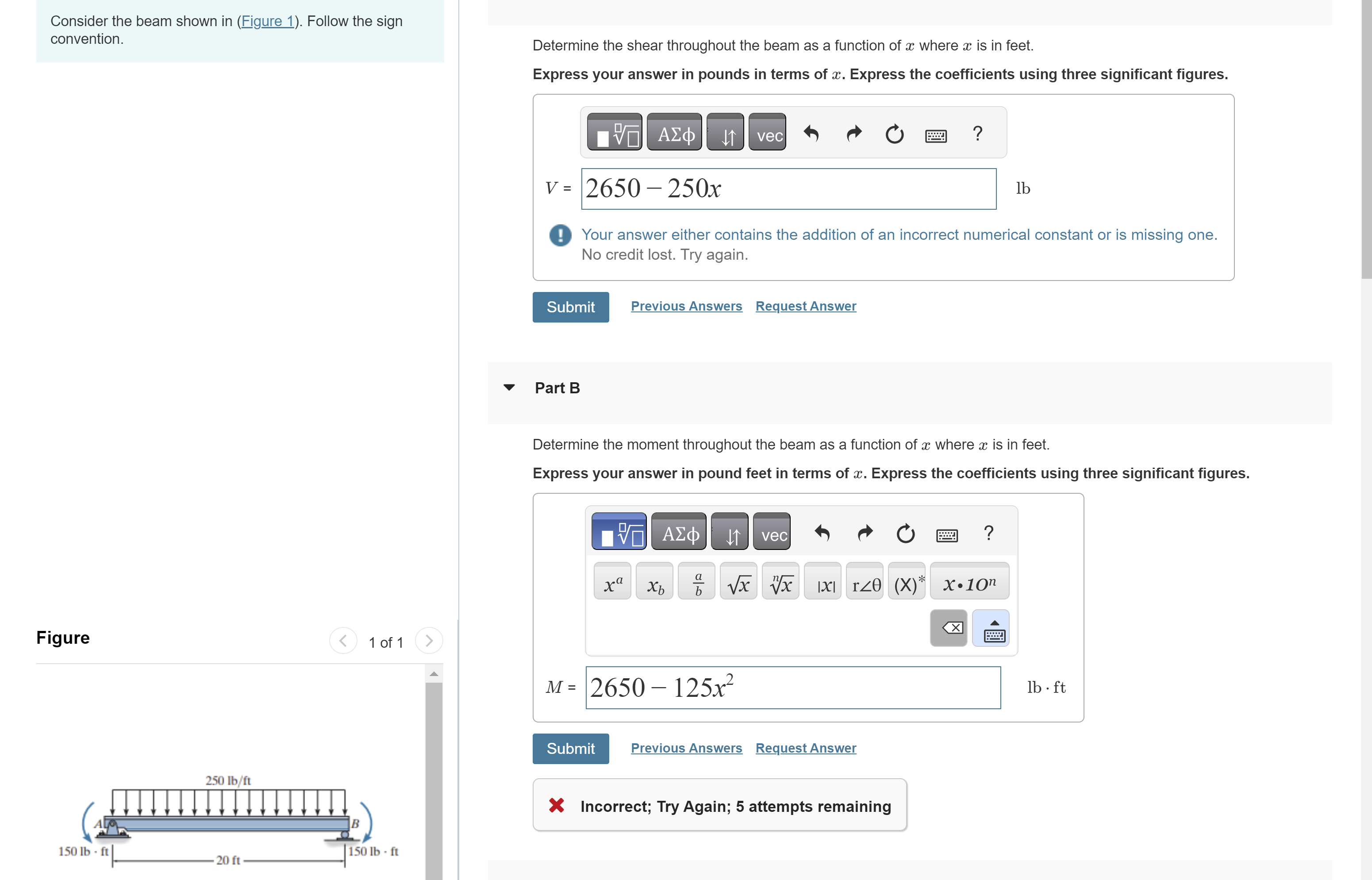Open Figure 1 link in problem statement
Image resolution: width=1372 pixels, height=880 pixels.
(x=267, y=21)
